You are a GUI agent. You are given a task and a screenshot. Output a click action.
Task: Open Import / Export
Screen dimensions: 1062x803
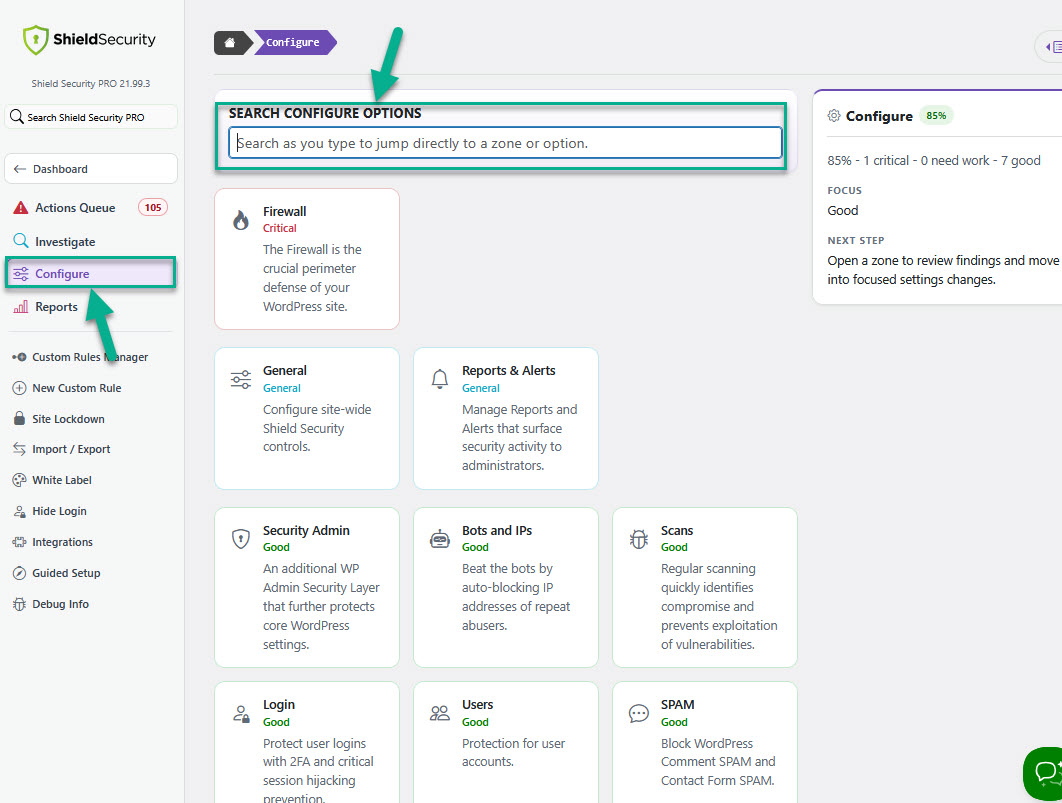[x=71, y=449]
